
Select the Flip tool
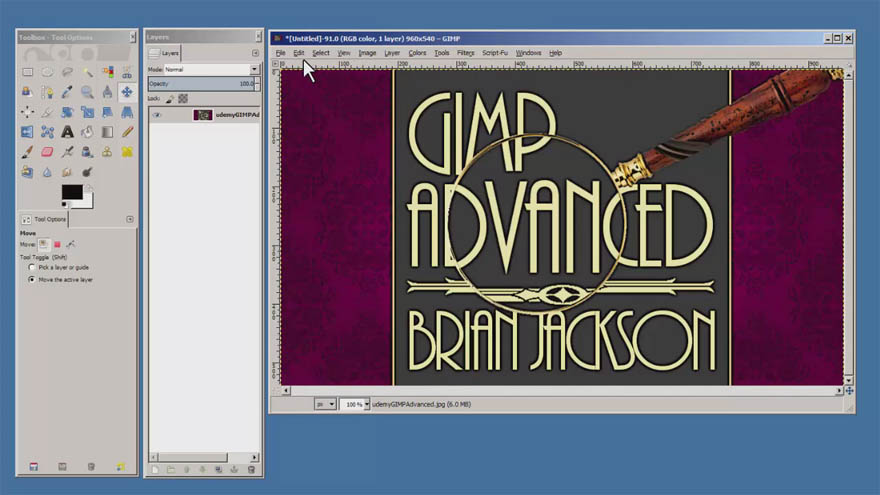[x=28, y=132]
